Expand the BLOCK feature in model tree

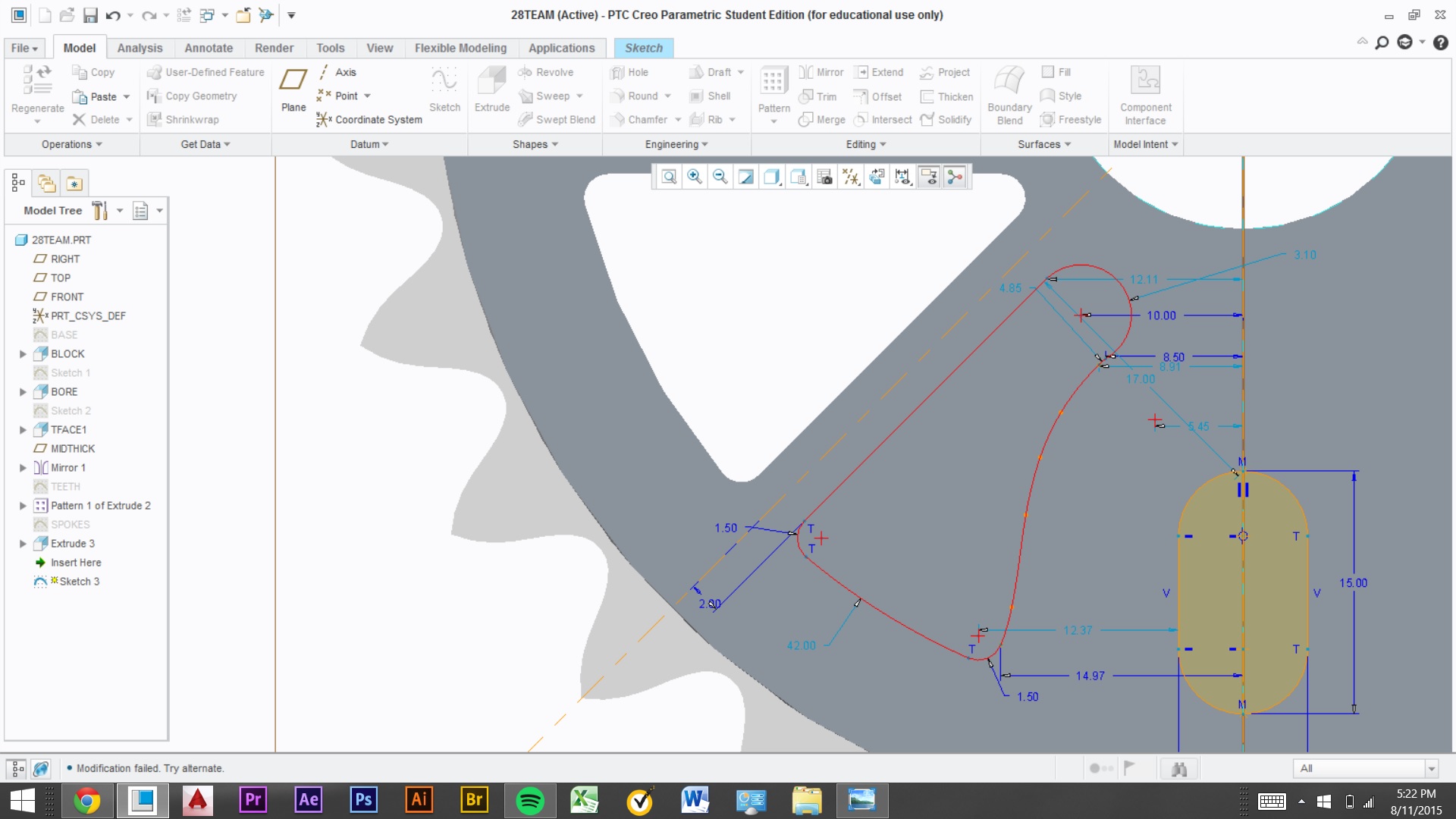(23, 354)
